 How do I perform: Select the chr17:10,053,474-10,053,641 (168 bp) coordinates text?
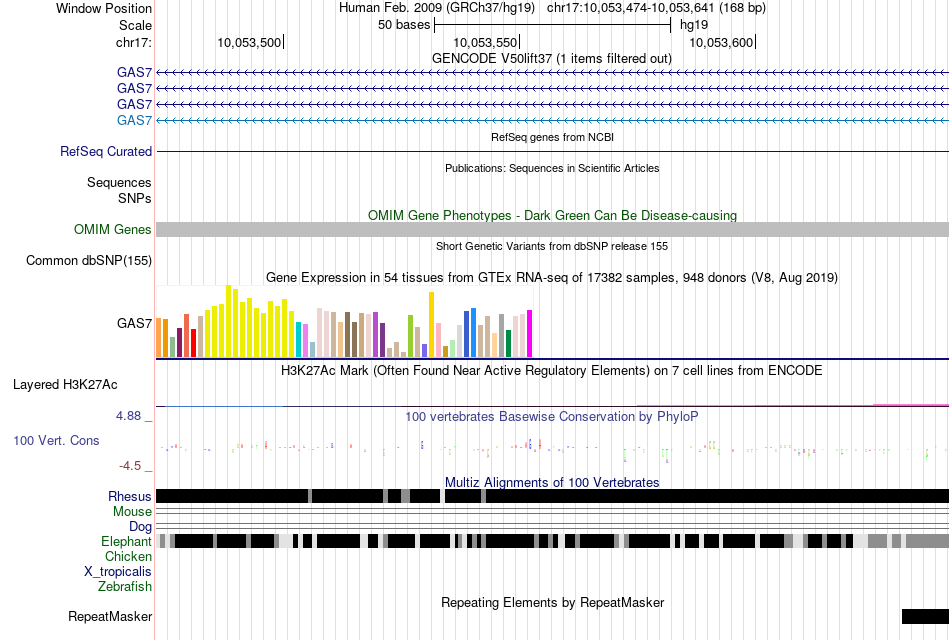[656, 8]
